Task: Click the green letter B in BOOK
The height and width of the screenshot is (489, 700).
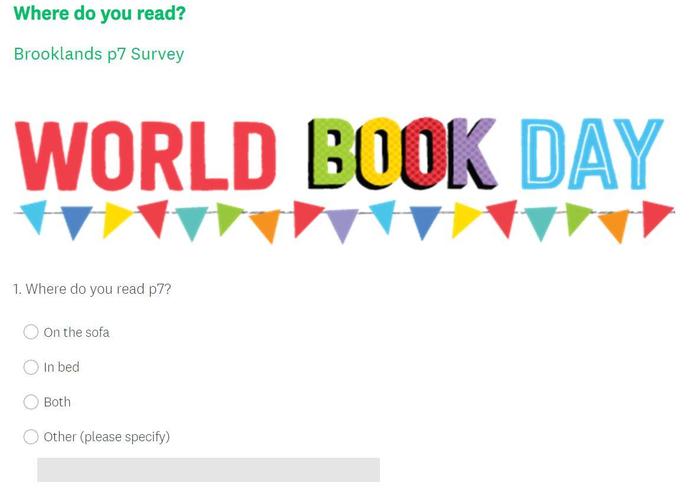Action: pyautogui.click(x=333, y=155)
